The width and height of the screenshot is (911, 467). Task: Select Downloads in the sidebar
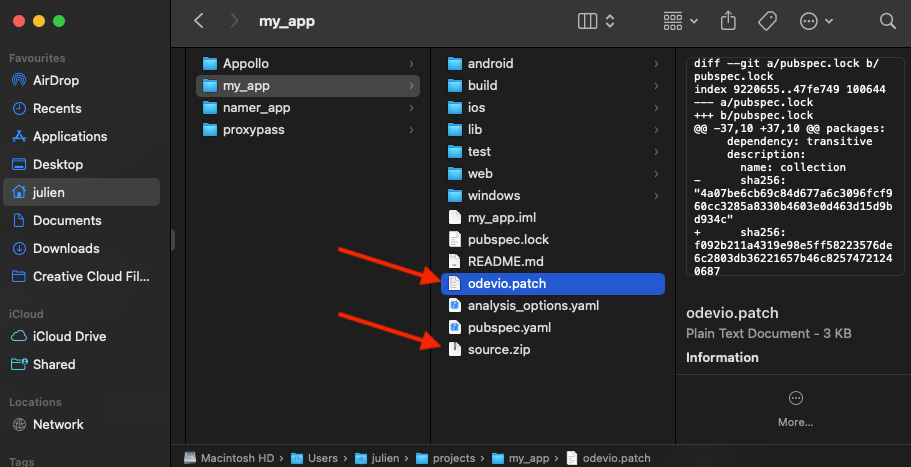(66, 248)
